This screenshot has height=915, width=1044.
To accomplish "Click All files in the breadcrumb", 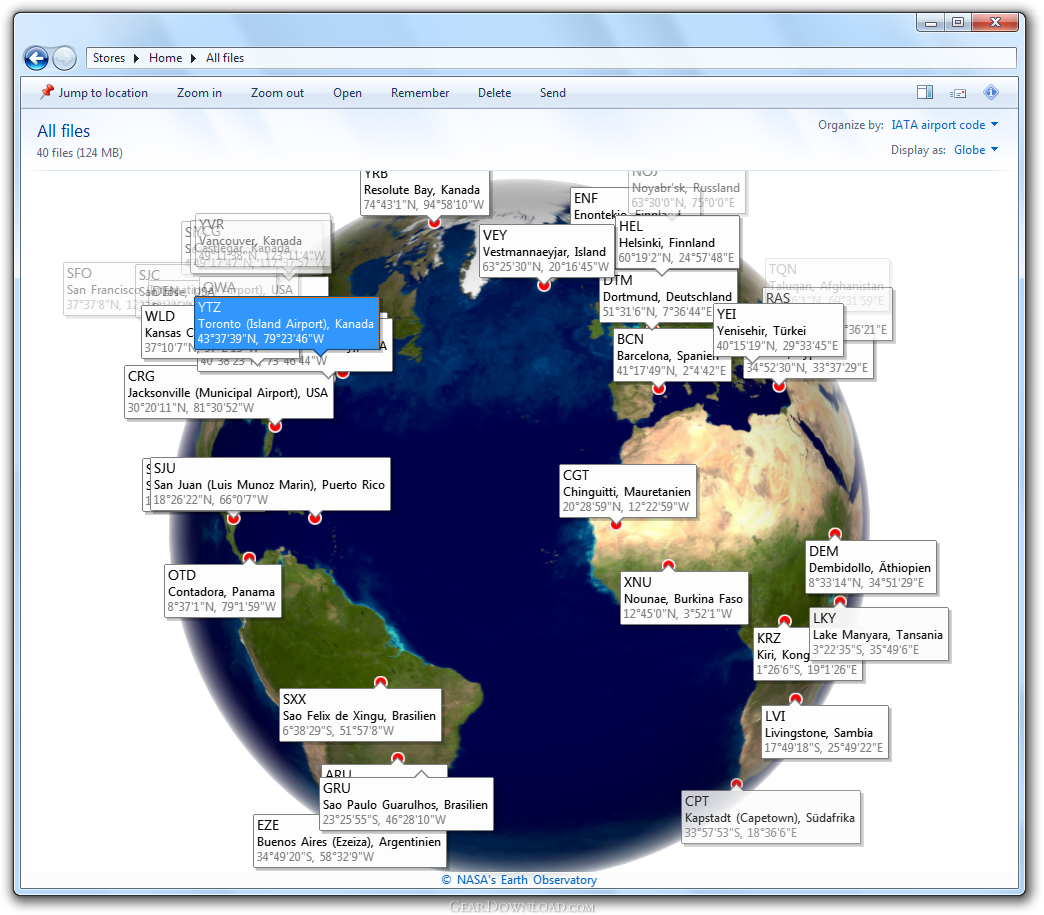I will pos(225,58).
